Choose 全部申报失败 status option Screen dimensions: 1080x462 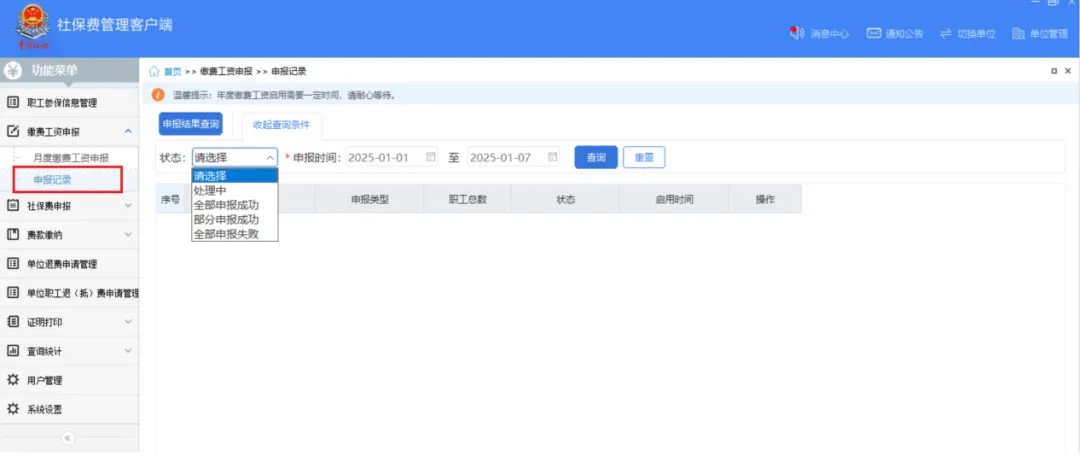tap(226, 233)
